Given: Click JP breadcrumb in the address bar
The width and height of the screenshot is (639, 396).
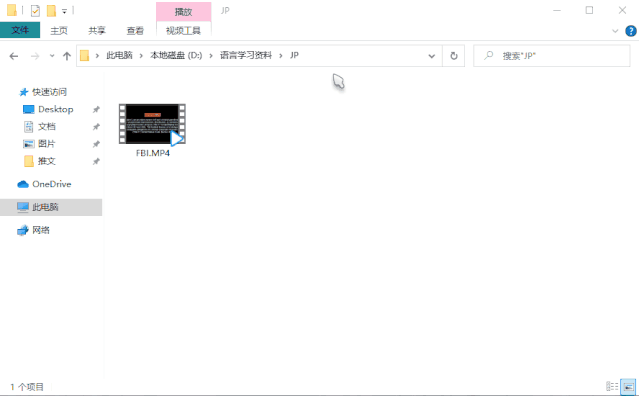Looking at the screenshot, I should tap(294, 55).
